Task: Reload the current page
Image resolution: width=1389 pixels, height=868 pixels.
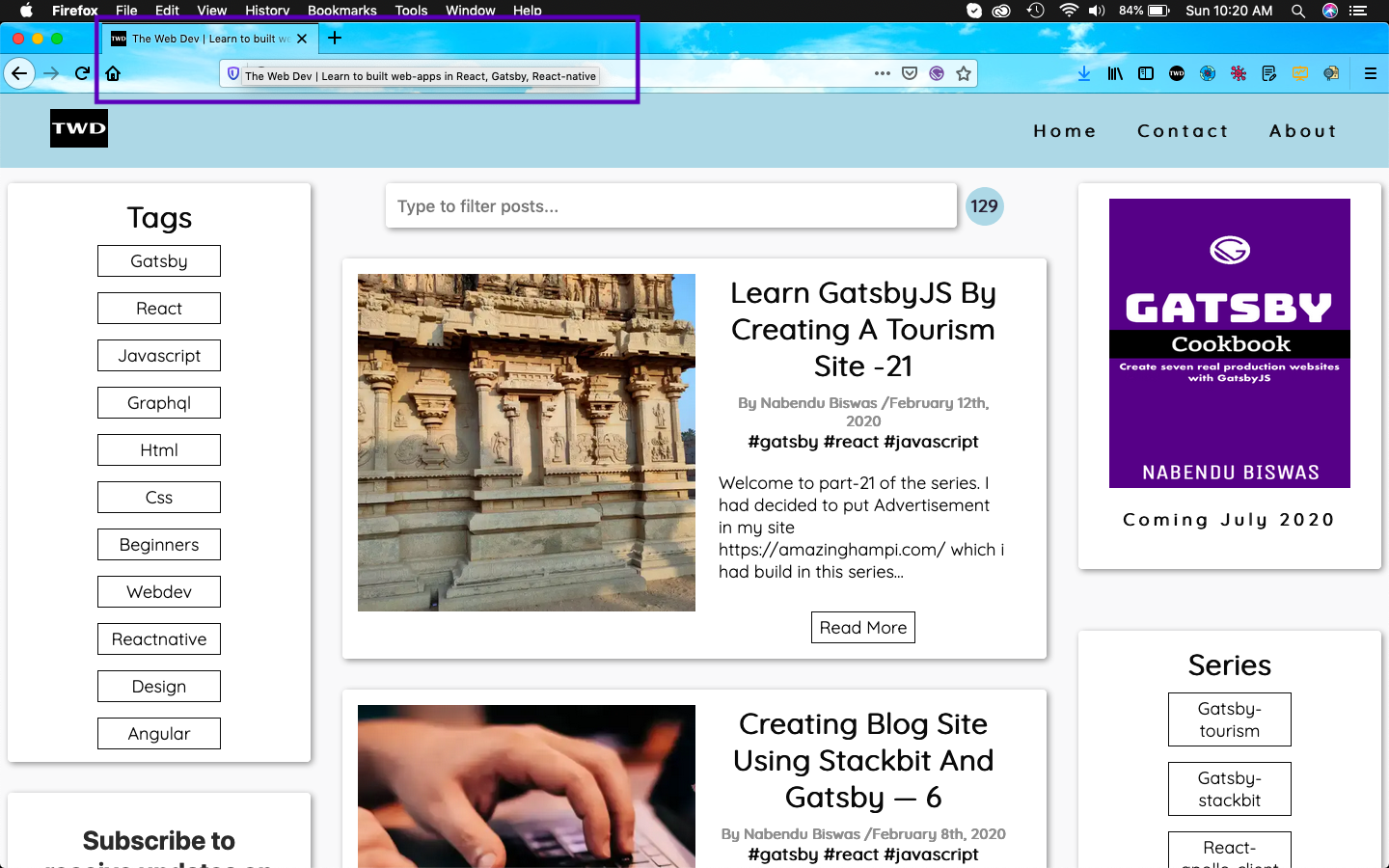Action: tap(83, 73)
